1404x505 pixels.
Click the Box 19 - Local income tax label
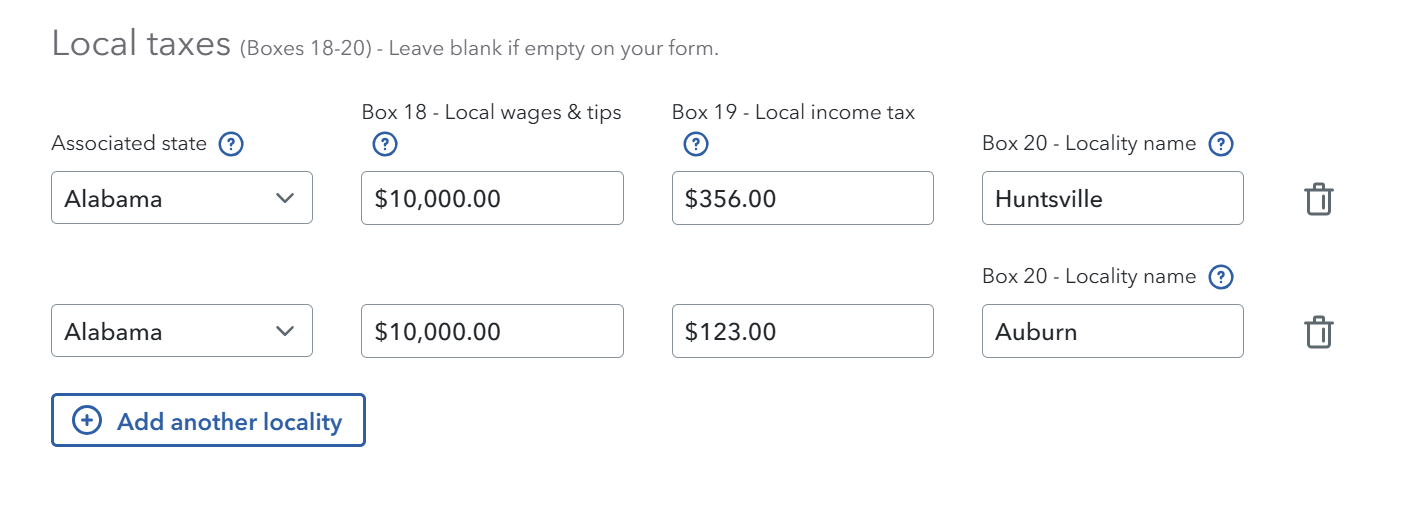coord(793,113)
